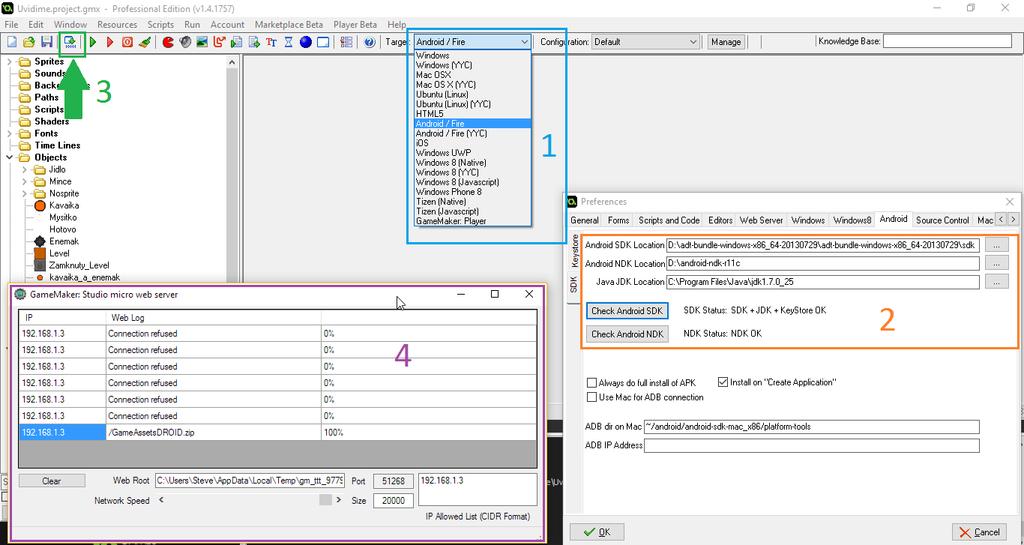Expand the Nosprite subfolder
1024x545 pixels.
tap(24, 193)
